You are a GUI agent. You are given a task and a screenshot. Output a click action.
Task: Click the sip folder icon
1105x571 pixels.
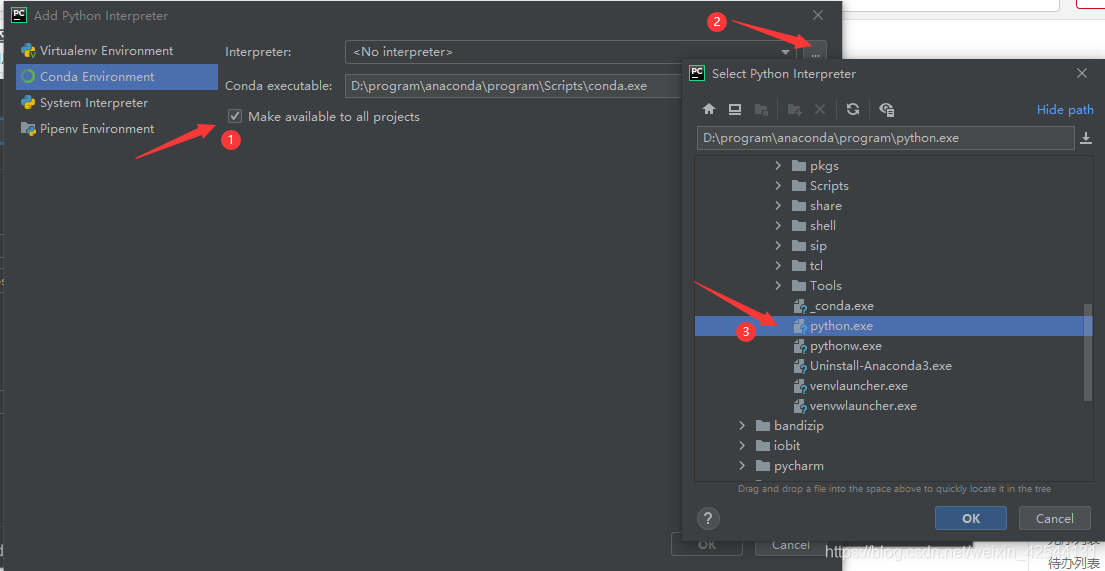pos(798,245)
